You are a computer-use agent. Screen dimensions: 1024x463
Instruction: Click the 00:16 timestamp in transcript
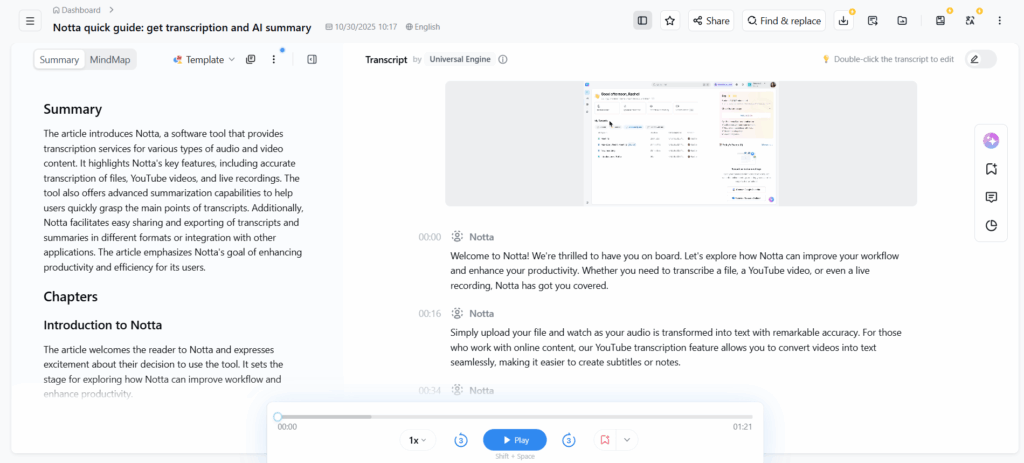(430, 313)
